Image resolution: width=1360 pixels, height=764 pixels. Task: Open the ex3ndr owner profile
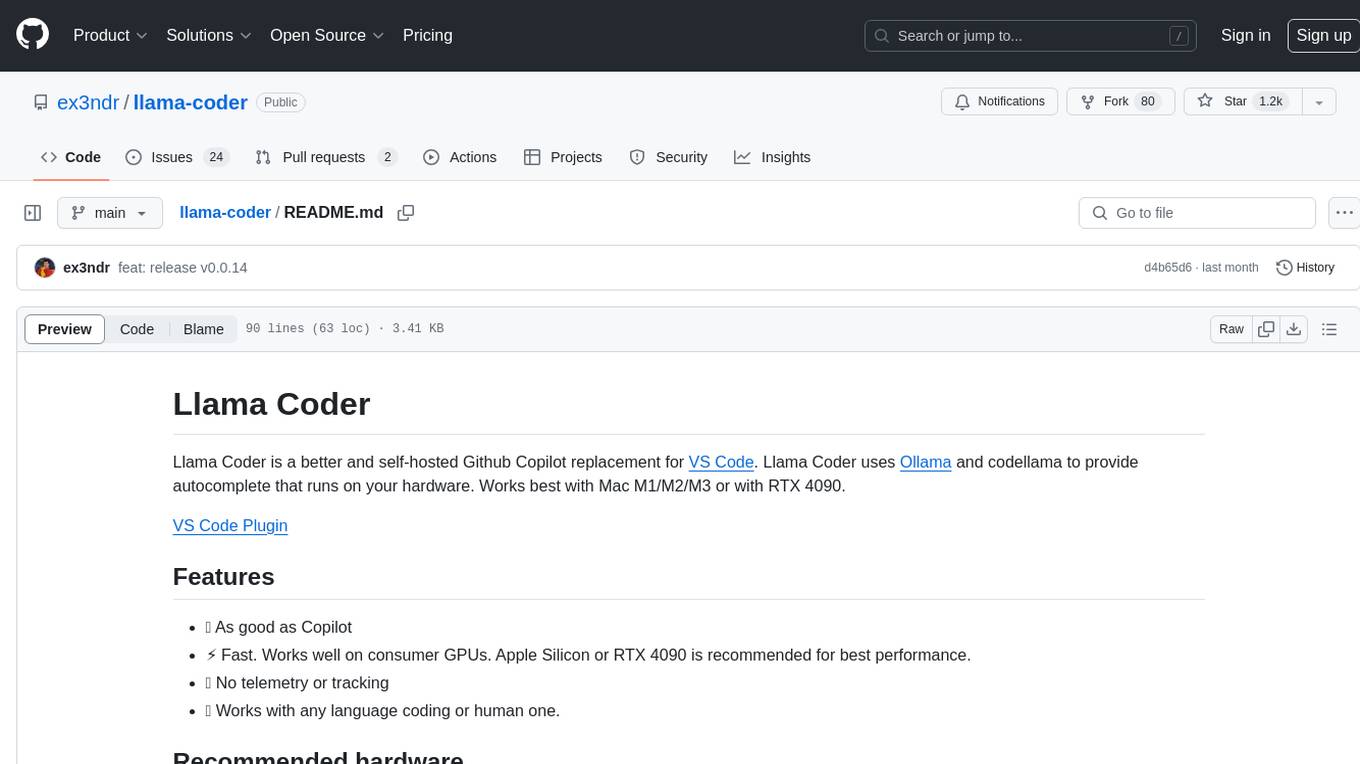point(88,102)
